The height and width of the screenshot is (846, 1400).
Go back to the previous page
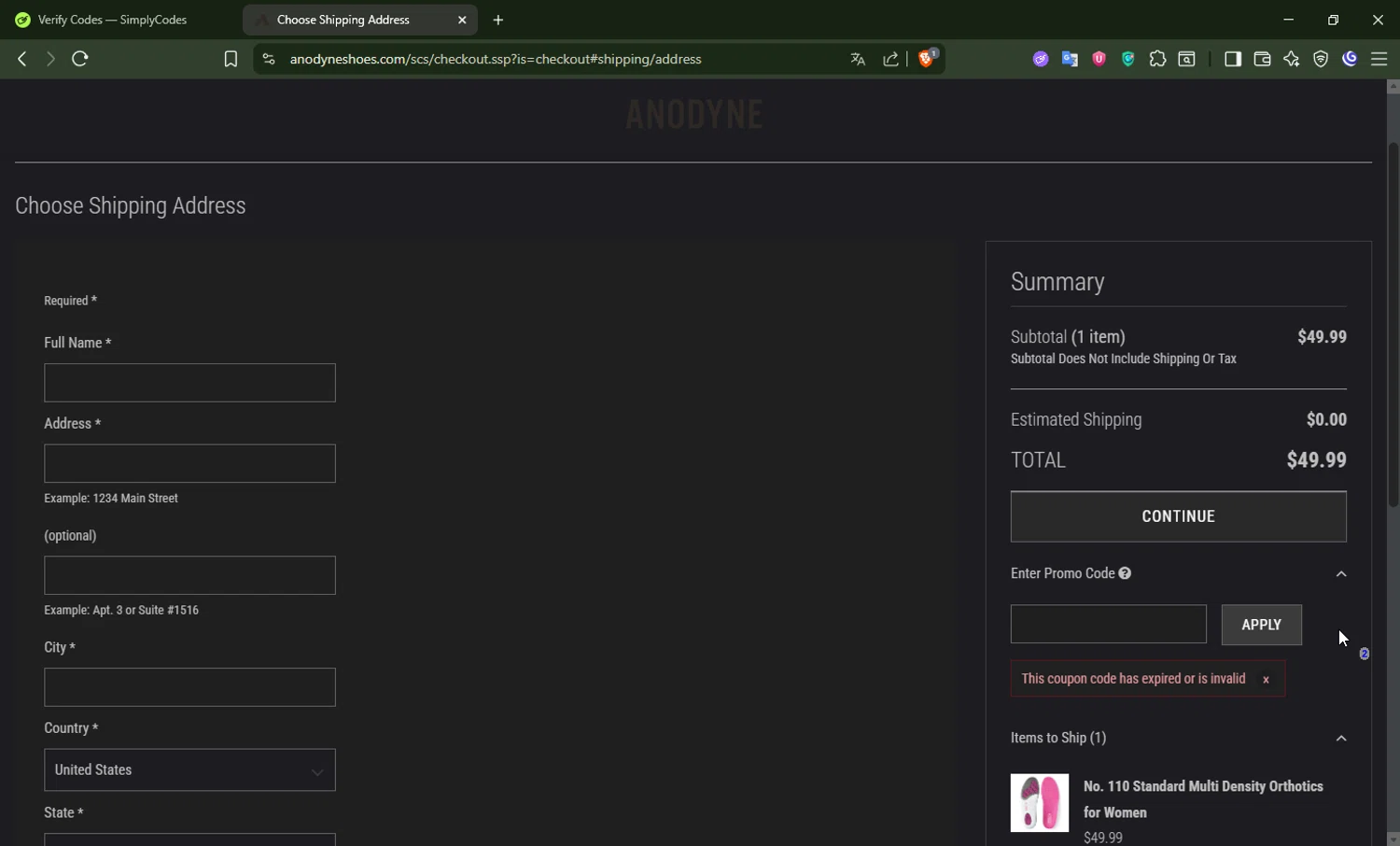[22, 59]
